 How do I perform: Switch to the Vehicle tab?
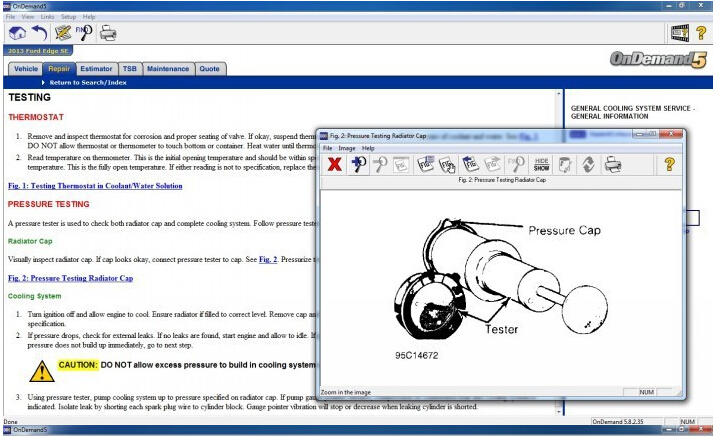click(26, 69)
